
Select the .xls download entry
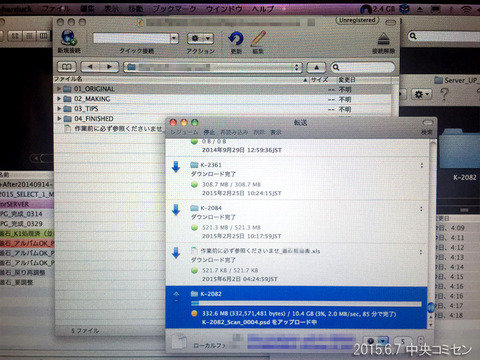pyautogui.click(x=297, y=264)
